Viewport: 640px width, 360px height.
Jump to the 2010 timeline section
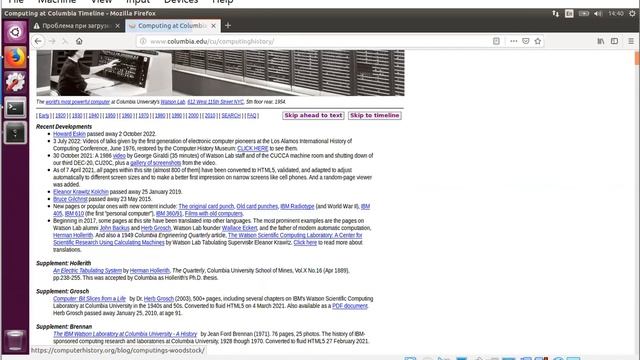point(210,116)
